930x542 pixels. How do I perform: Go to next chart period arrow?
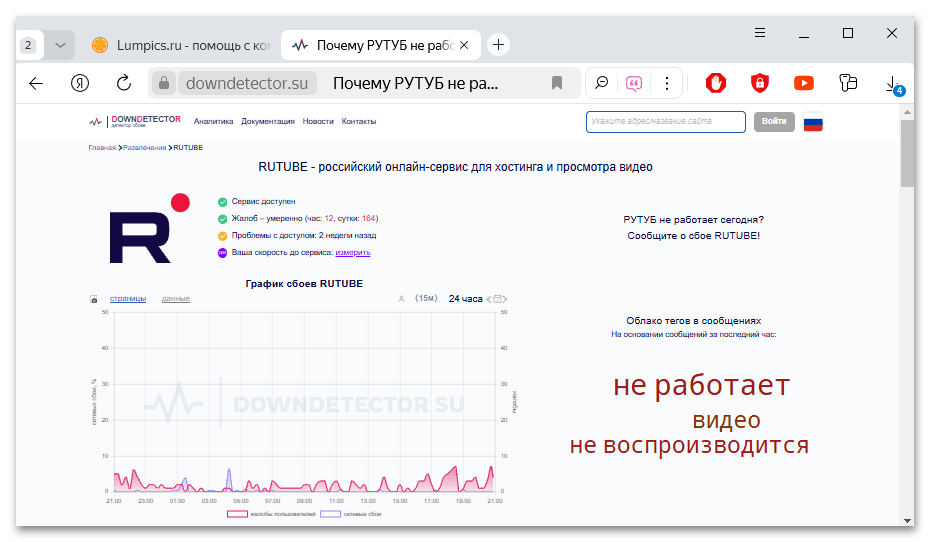click(x=505, y=299)
